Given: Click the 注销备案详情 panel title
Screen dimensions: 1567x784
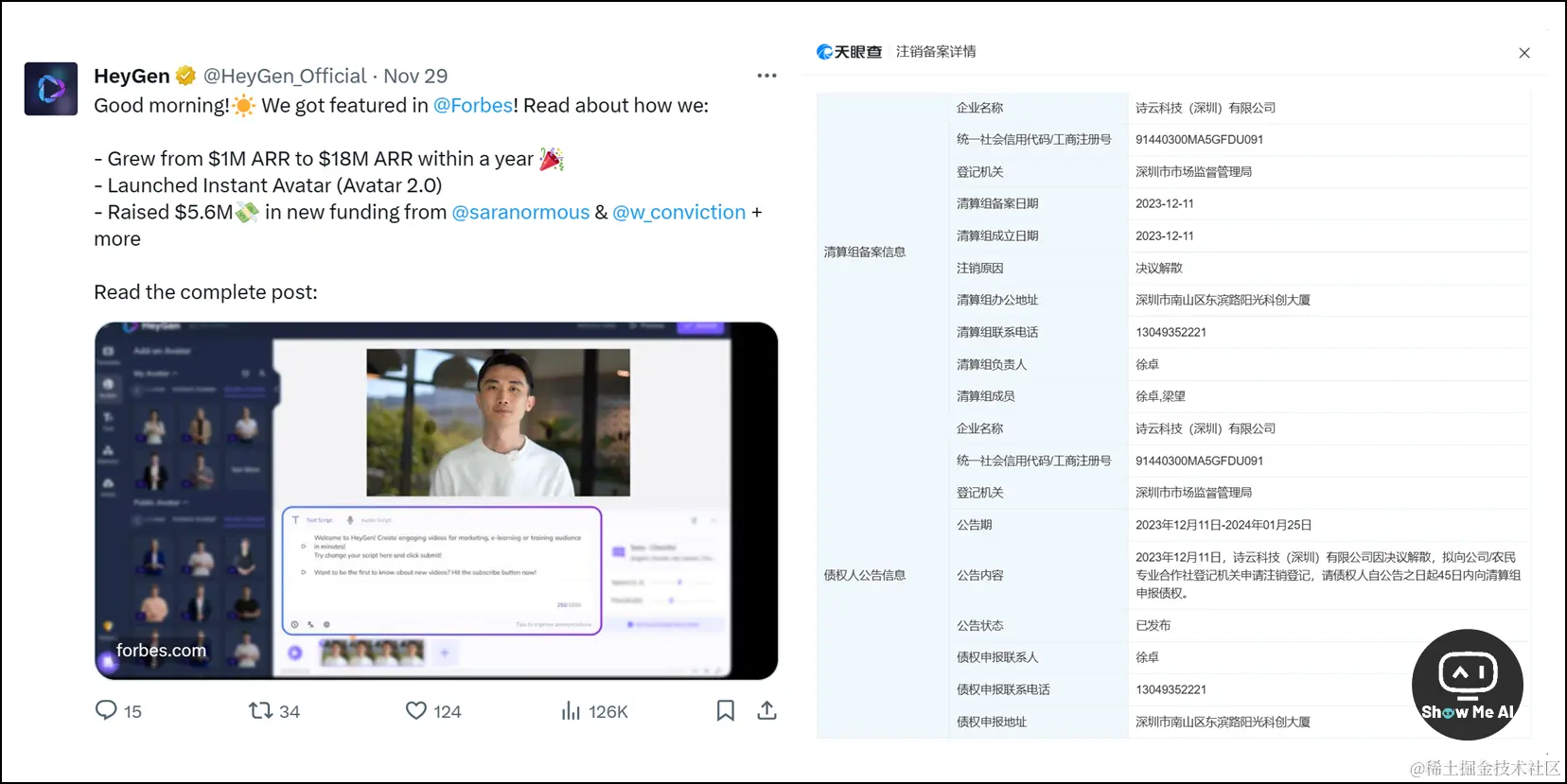Looking at the screenshot, I should point(936,52).
